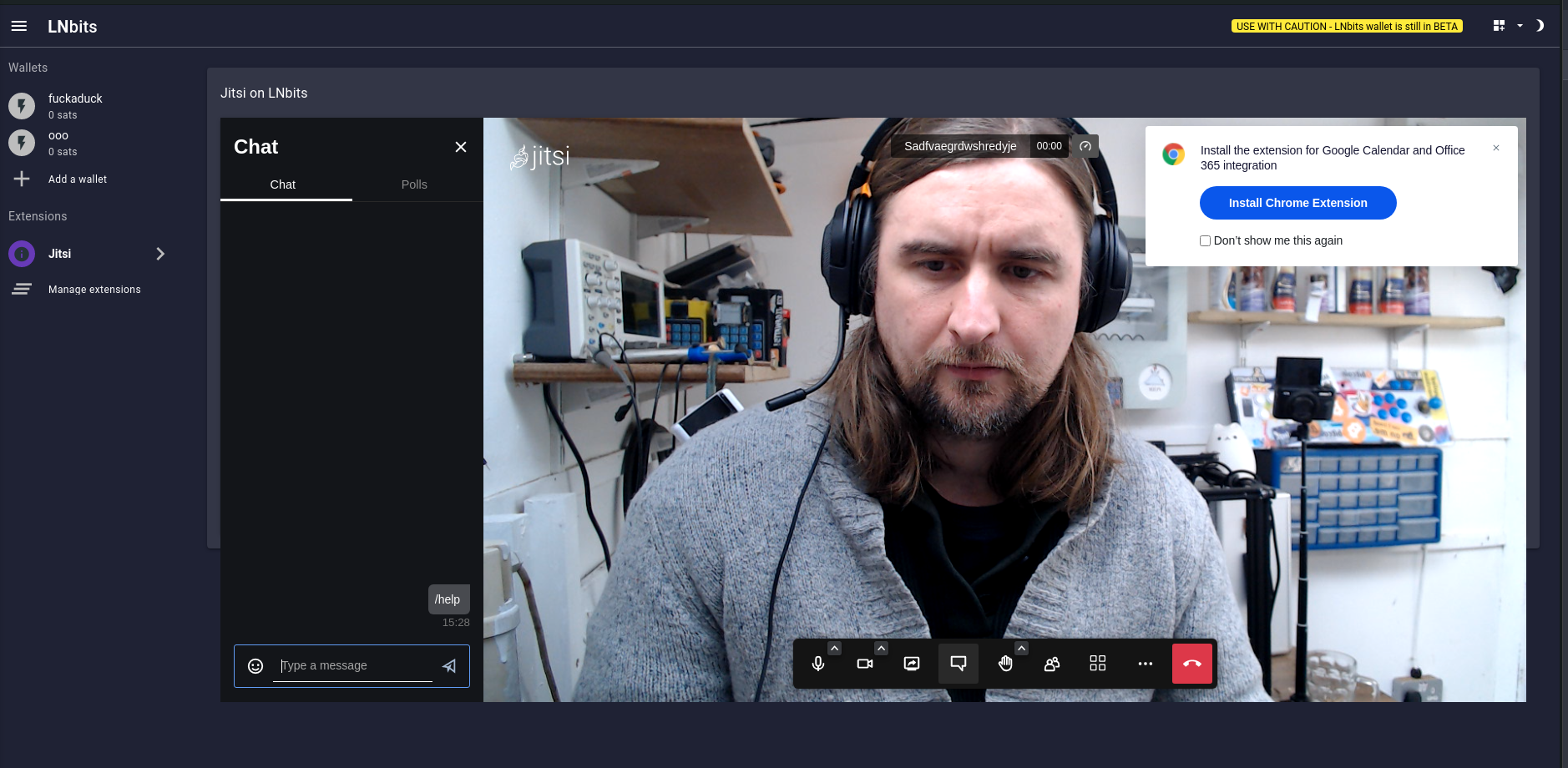
Task: Open more actions menu
Action: coord(1146,664)
